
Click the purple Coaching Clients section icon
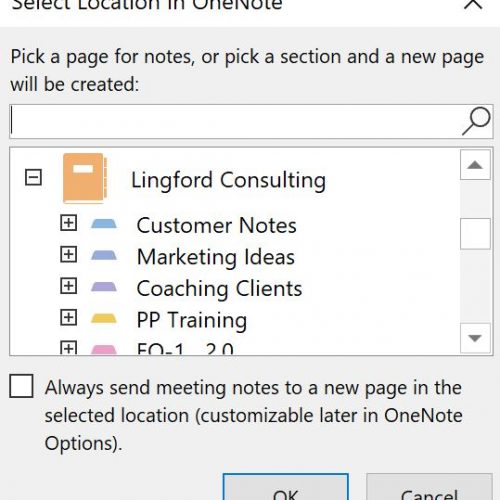tap(104, 287)
